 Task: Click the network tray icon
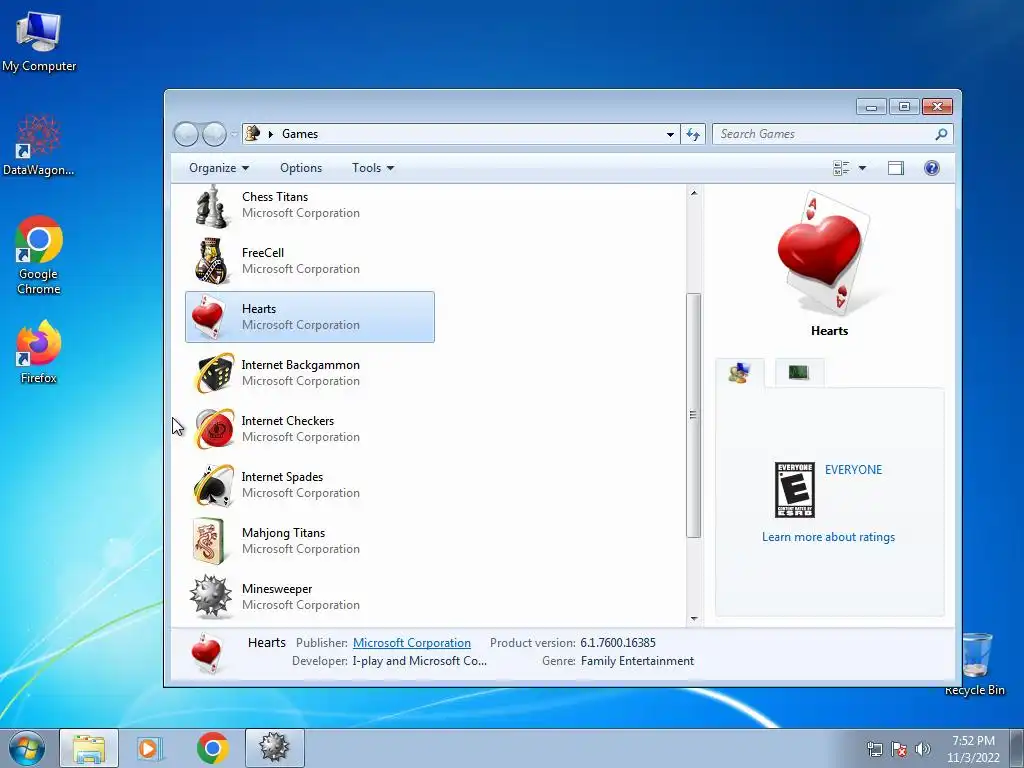point(874,749)
